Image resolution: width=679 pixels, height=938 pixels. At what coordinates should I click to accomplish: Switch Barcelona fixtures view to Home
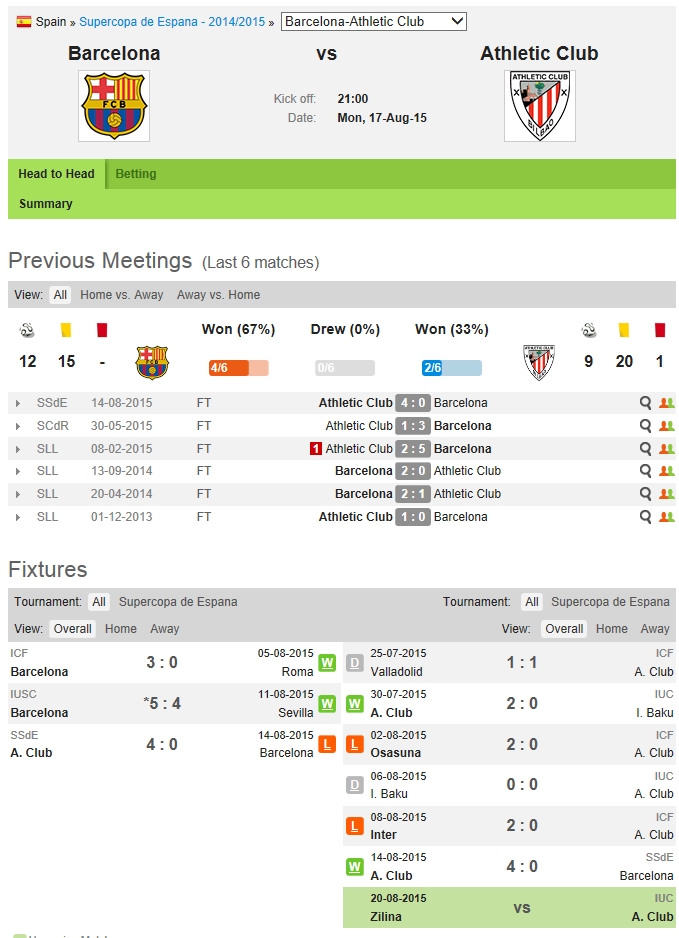pos(121,629)
